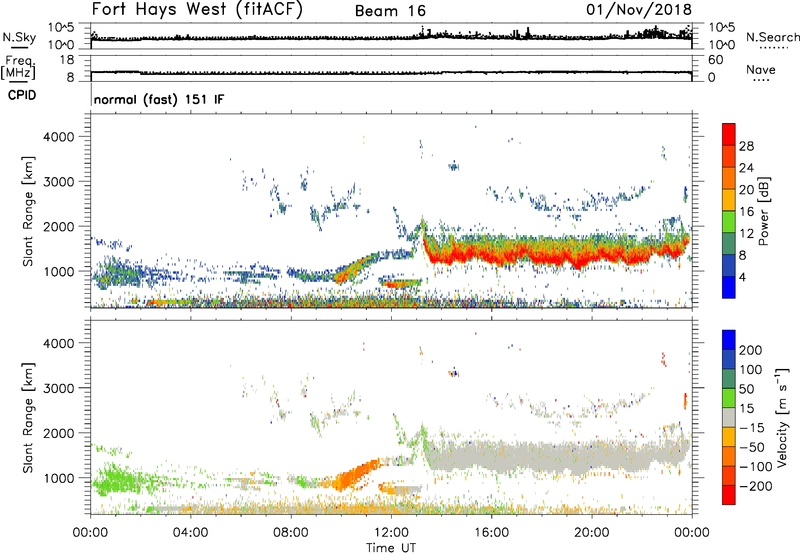Viewport: 800px width, 554px height.
Task: Click the "16:00" time tick label
Action: 491,533
